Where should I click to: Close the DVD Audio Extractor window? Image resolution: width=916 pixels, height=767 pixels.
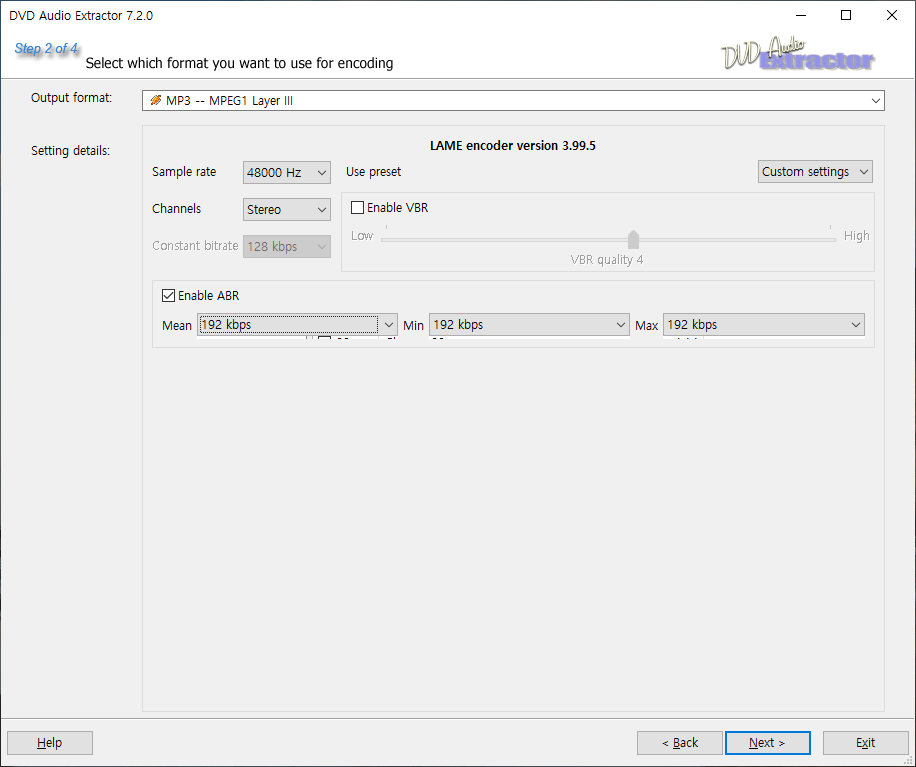pyautogui.click(x=891, y=15)
